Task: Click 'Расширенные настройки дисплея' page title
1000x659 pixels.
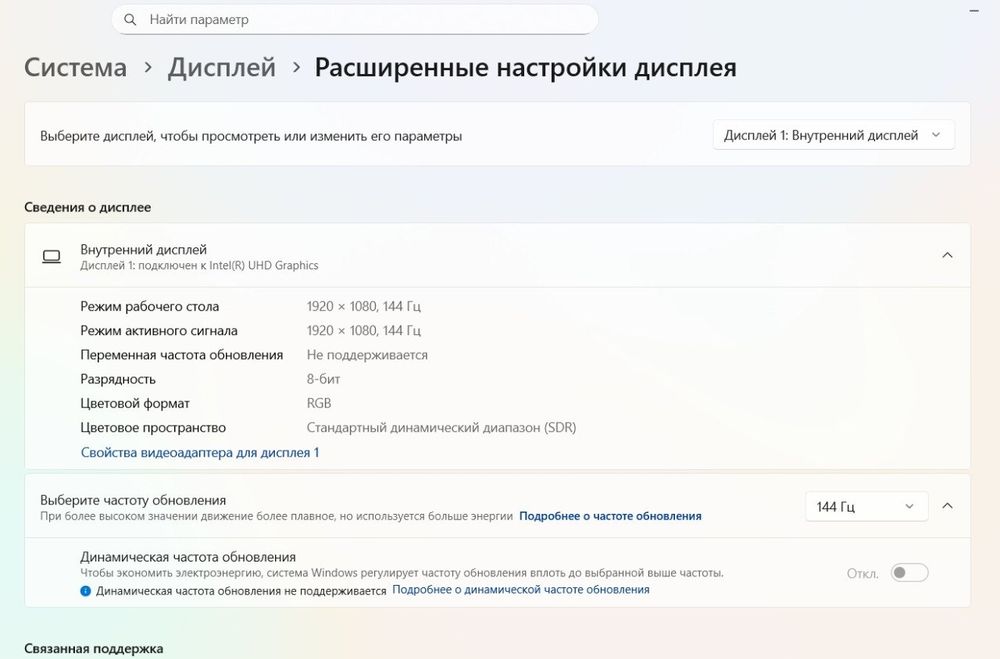Action: coord(526,68)
